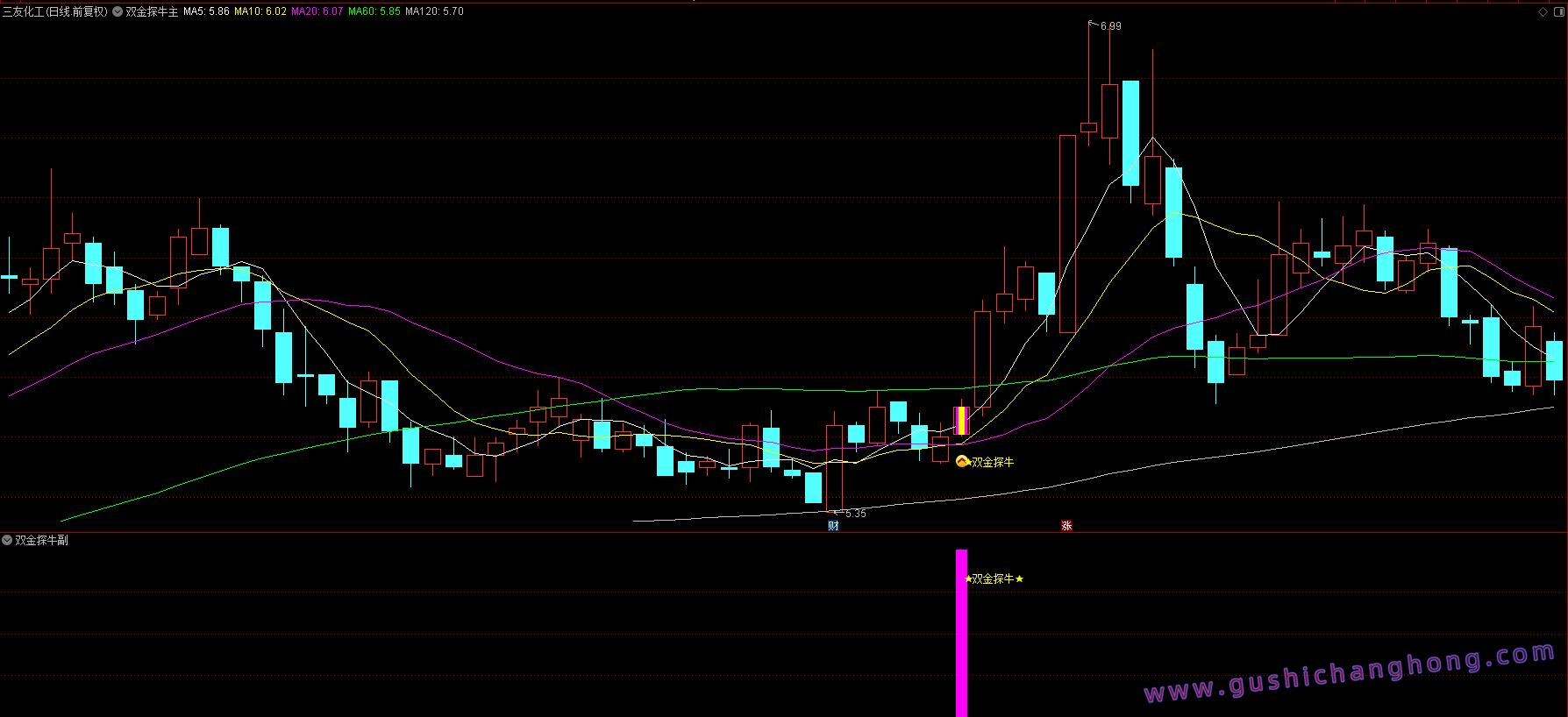Click the diamond icon at top right
1568x717 pixels.
click(x=1543, y=11)
